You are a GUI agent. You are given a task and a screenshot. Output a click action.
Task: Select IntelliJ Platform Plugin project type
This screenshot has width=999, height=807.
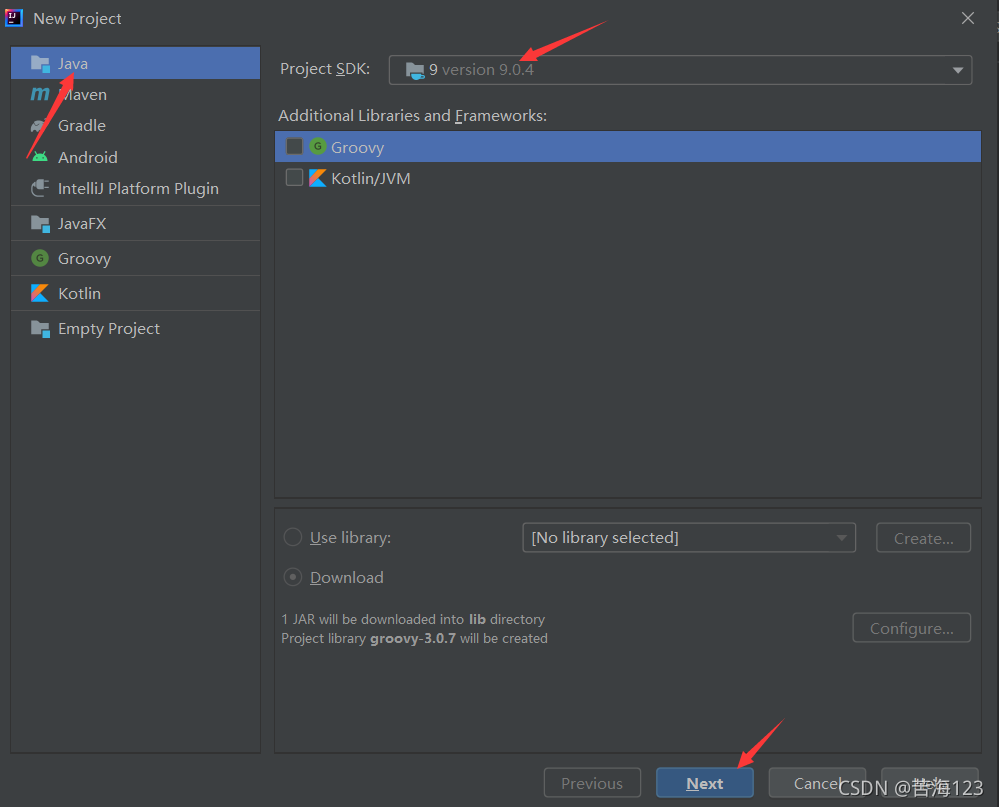point(136,188)
